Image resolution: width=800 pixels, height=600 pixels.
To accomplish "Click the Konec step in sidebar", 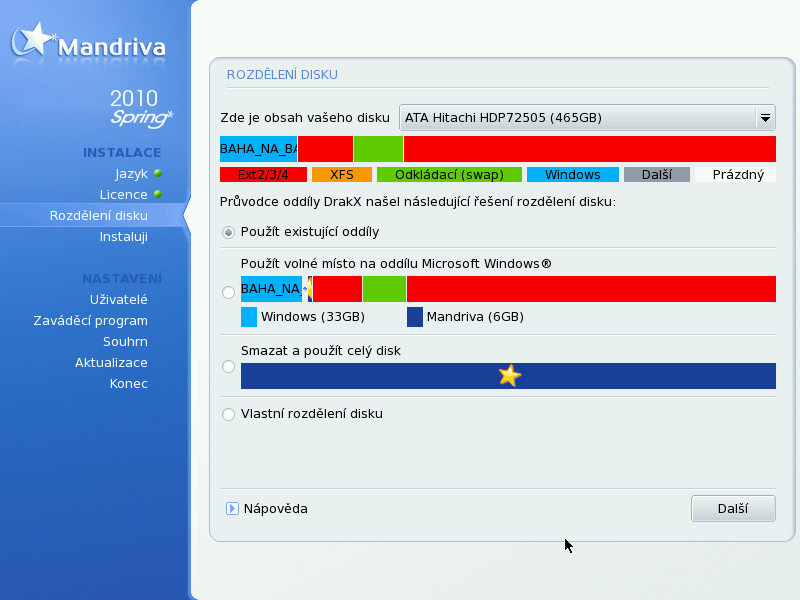I will (x=129, y=384).
